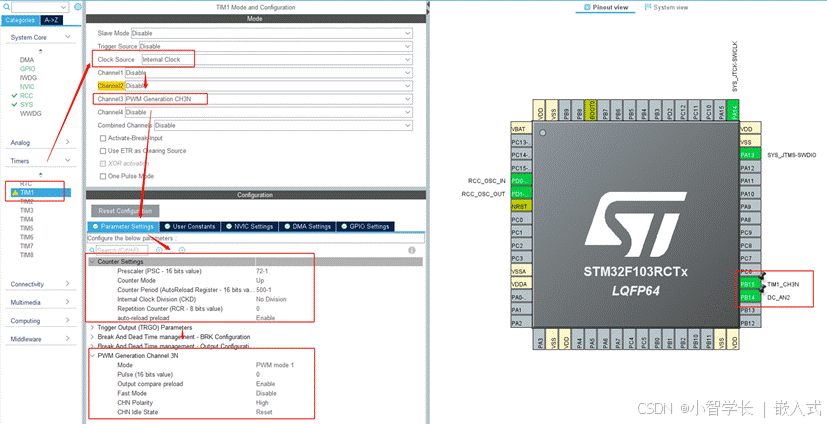Open the Trigger Source dropdown
Image resolution: width=827 pixels, height=424 pixels.
(275, 46)
